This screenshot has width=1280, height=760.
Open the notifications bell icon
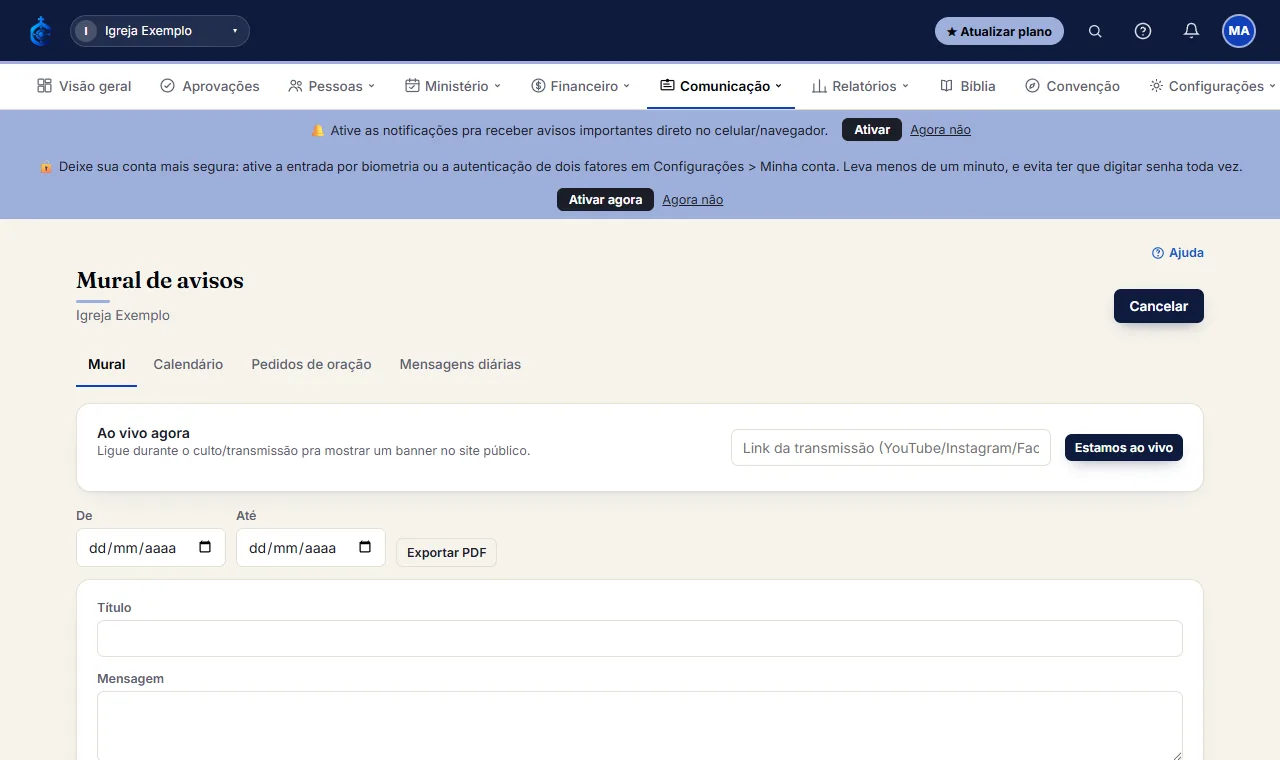tap(1191, 31)
